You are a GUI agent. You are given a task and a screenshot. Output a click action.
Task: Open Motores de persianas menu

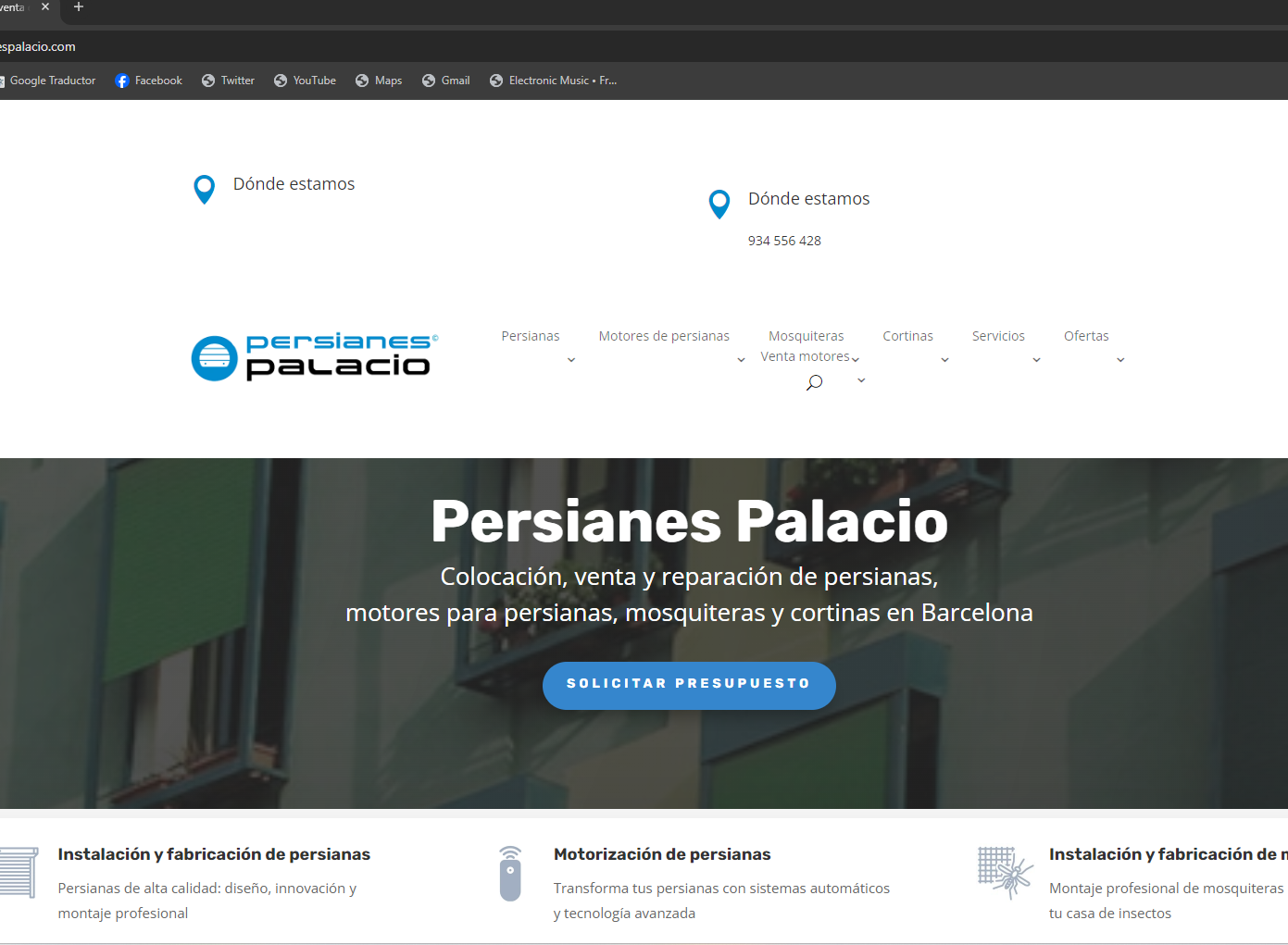pyautogui.click(x=664, y=336)
